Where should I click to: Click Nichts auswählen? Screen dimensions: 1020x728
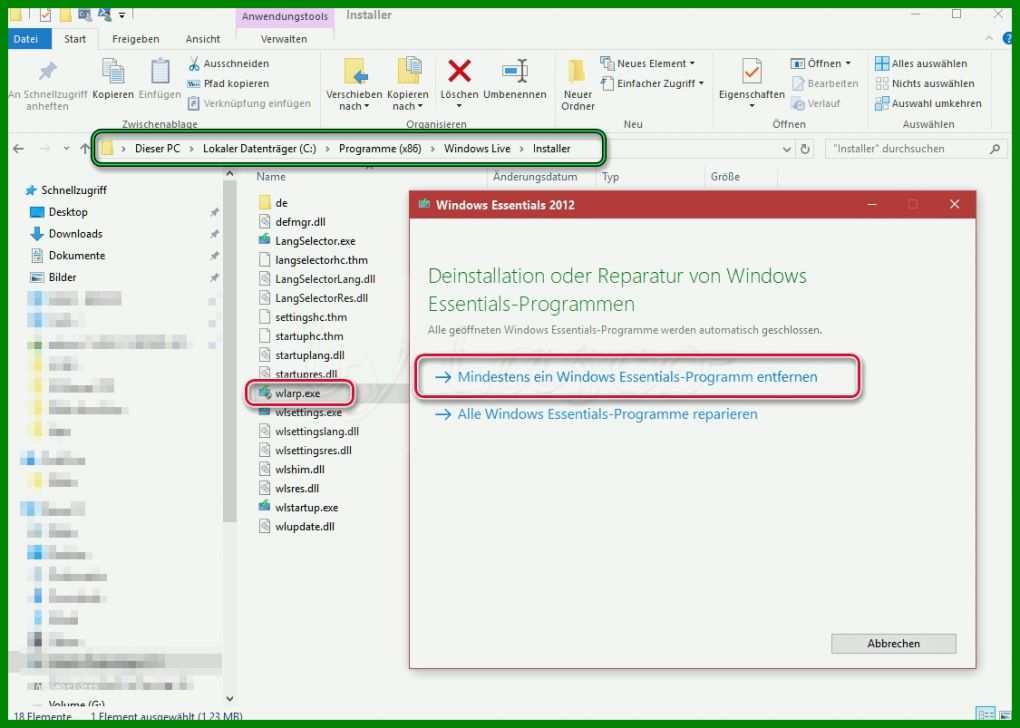[924, 83]
